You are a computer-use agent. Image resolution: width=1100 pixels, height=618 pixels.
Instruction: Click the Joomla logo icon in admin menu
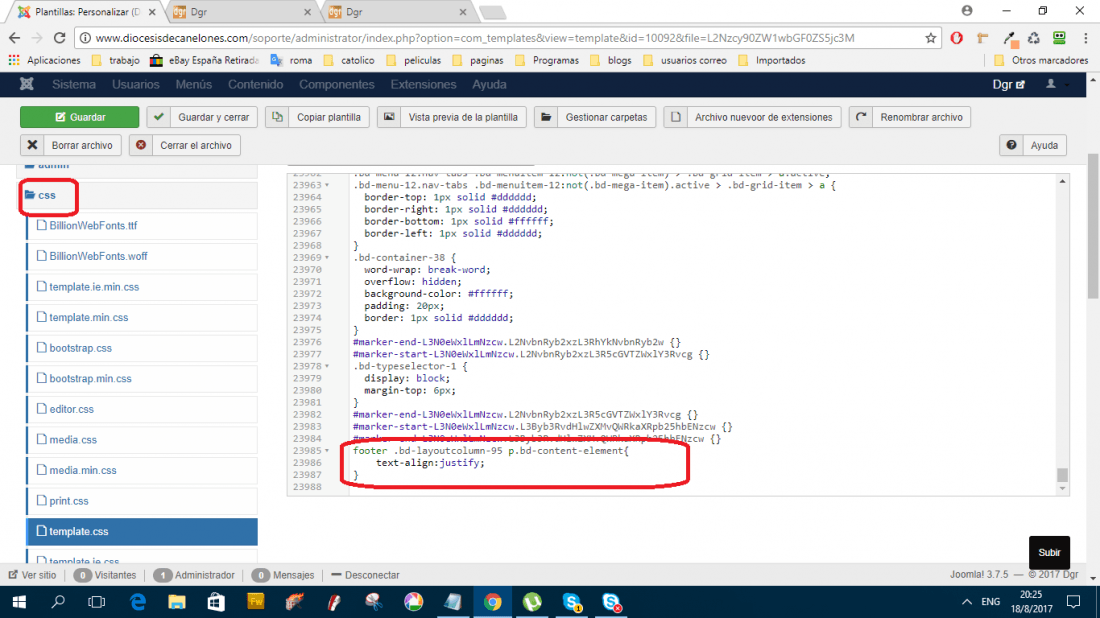click(x=27, y=84)
